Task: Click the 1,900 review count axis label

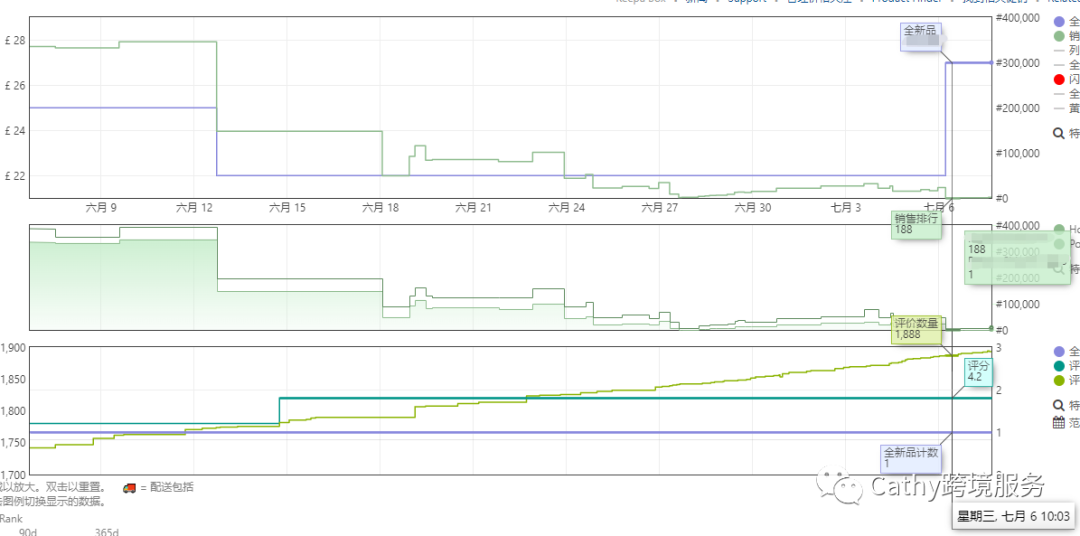Action: tap(13, 348)
